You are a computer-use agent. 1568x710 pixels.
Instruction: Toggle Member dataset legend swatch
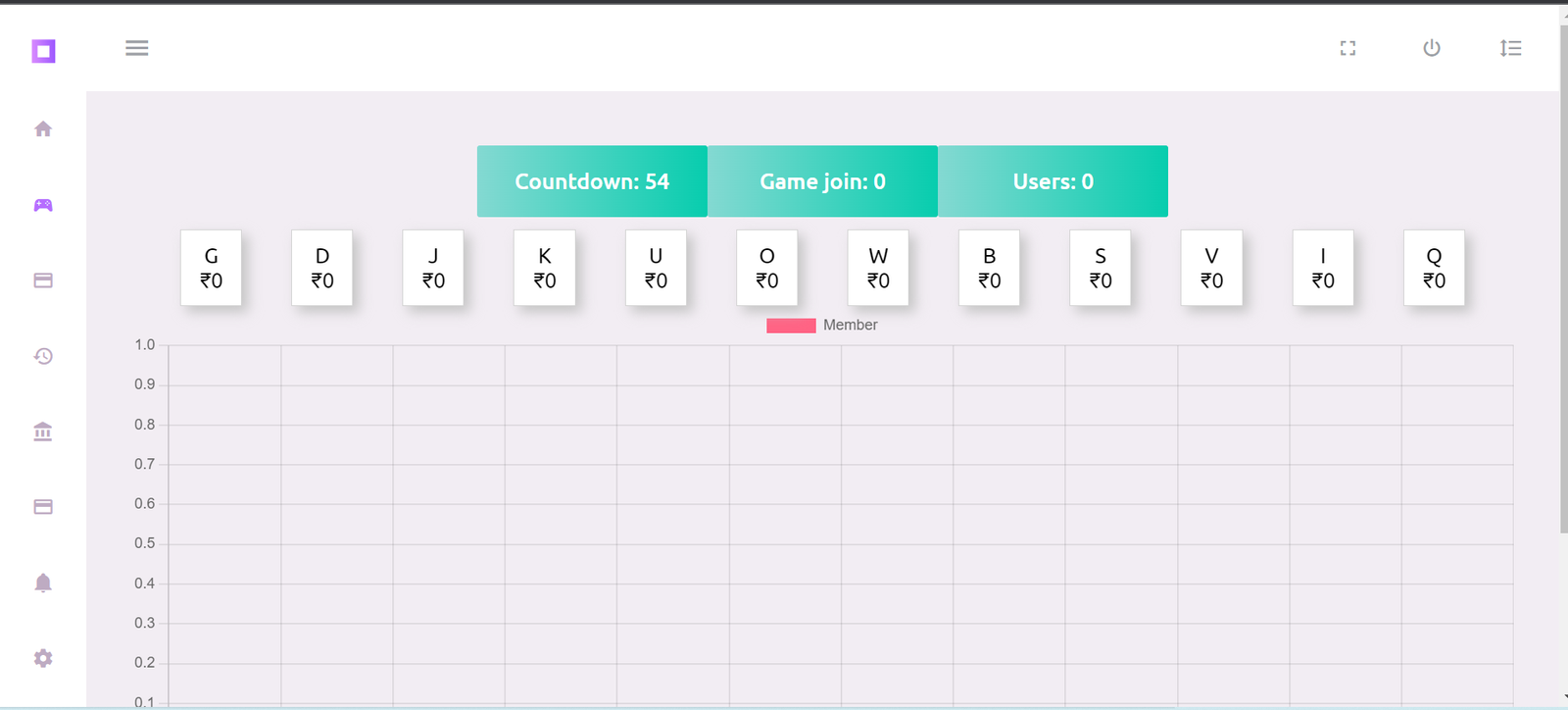(791, 326)
